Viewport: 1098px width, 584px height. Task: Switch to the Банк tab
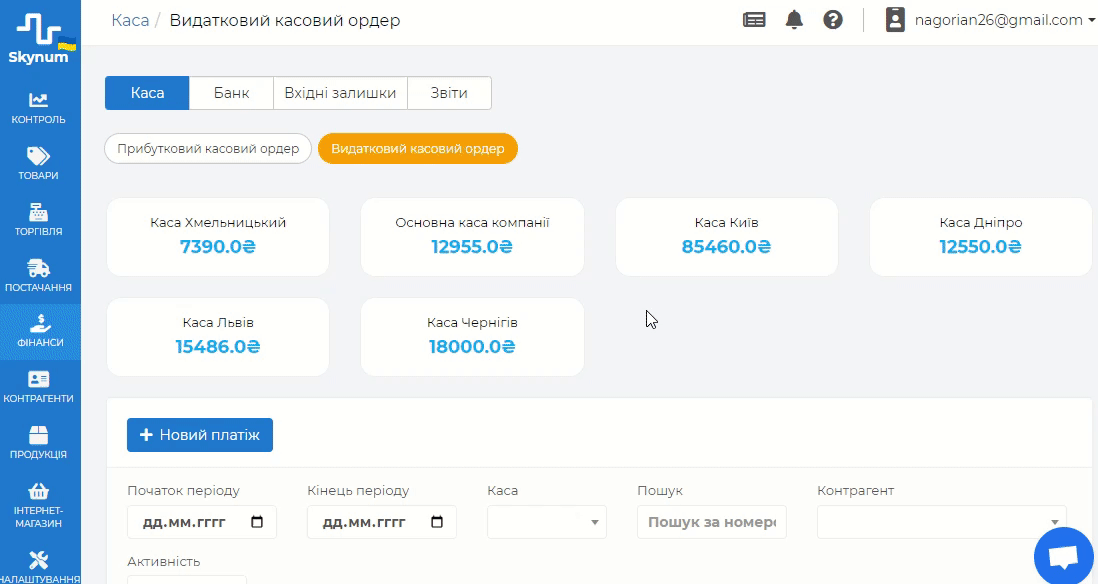pos(232,93)
